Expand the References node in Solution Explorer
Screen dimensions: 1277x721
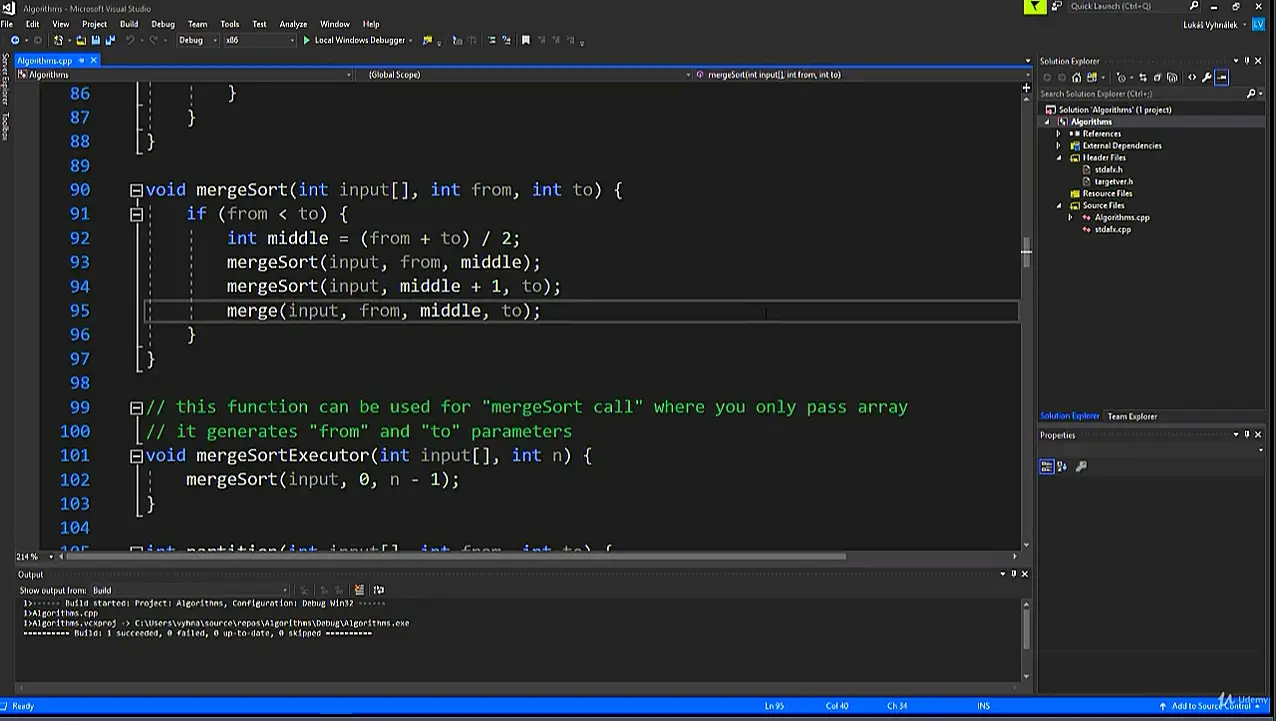coord(1058,133)
